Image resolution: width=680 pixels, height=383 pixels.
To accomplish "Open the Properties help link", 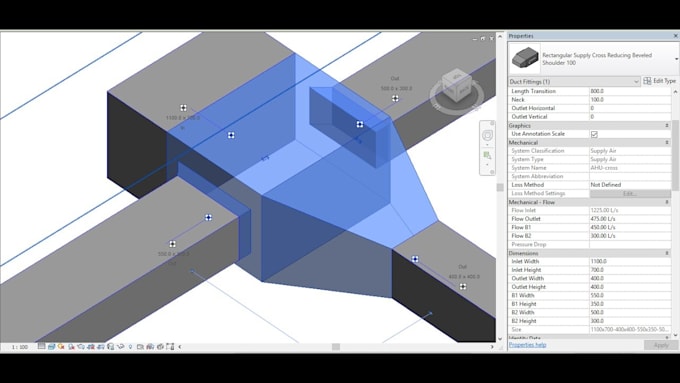I will pyautogui.click(x=527, y=345).
